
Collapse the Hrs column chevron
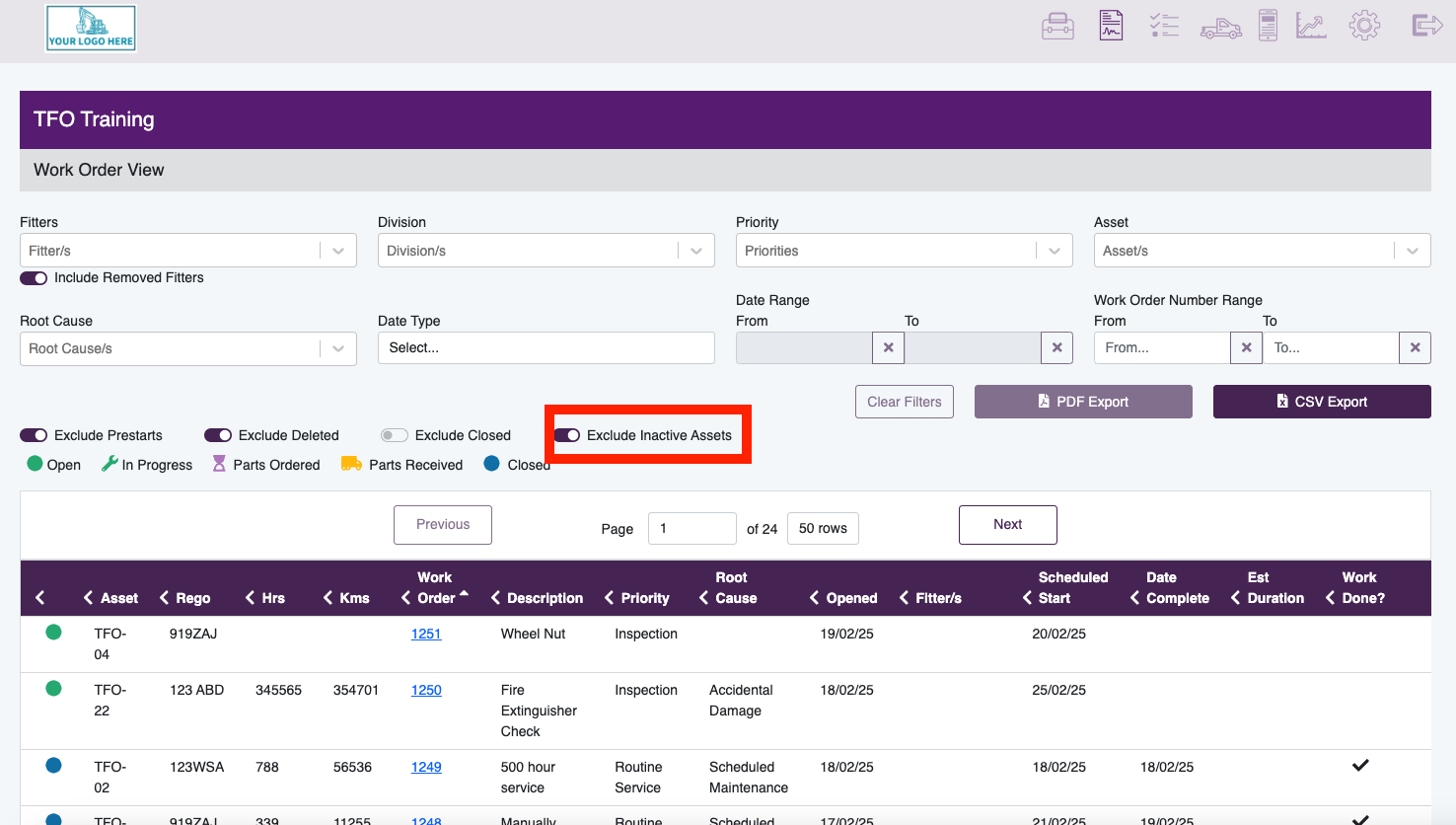(x=251, y=598)
